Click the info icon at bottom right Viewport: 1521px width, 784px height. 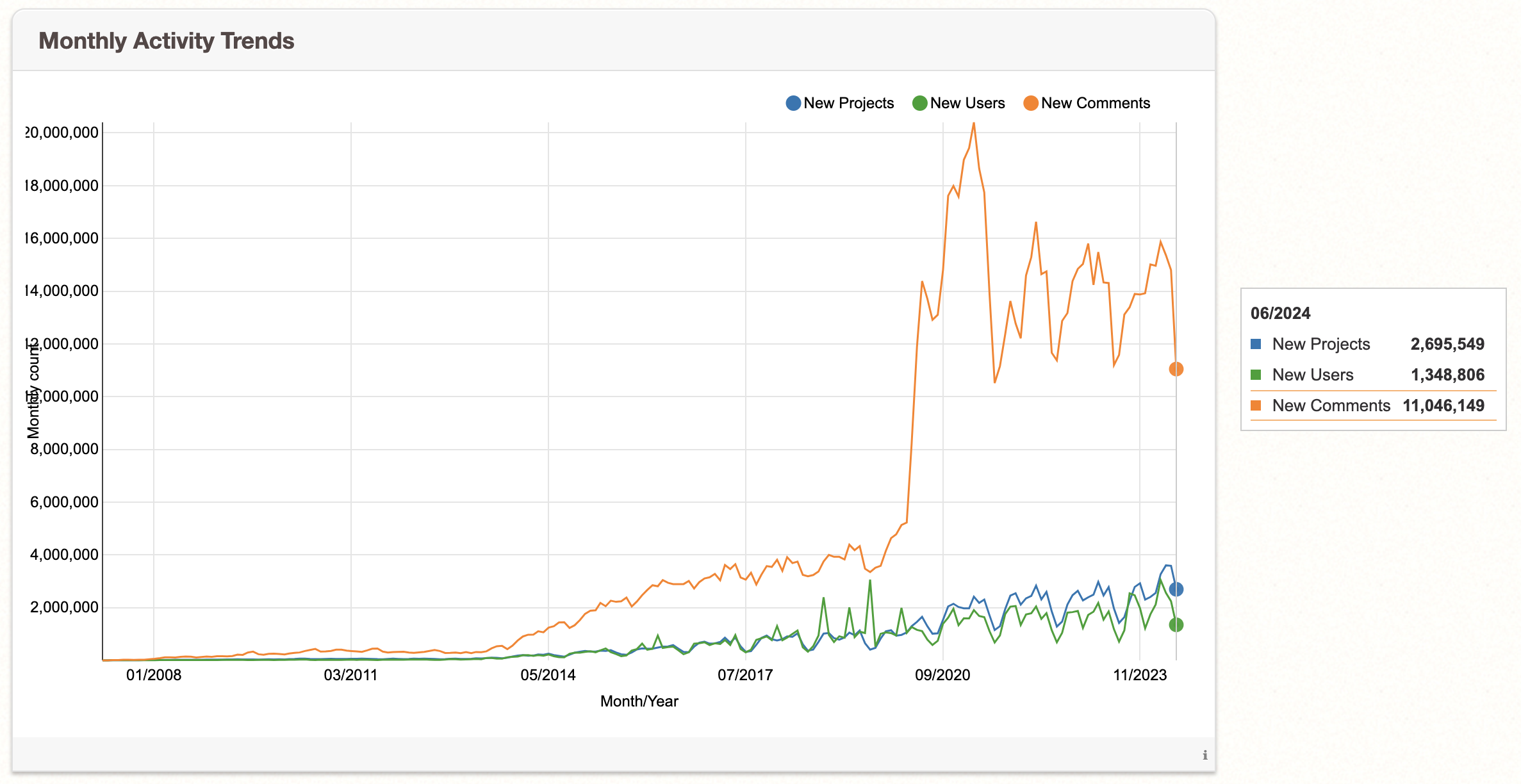[1205, 756]
